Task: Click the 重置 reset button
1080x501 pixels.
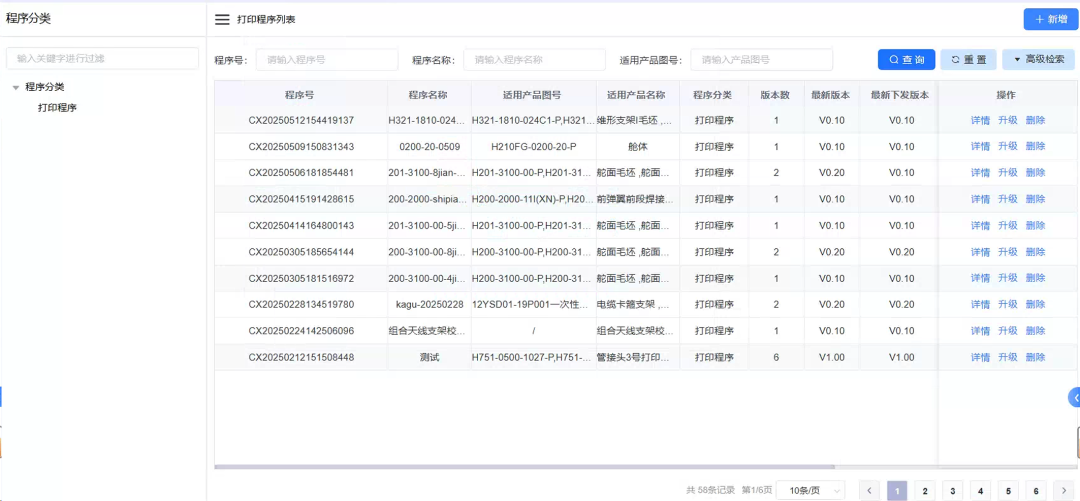Action: coord(968,60)
